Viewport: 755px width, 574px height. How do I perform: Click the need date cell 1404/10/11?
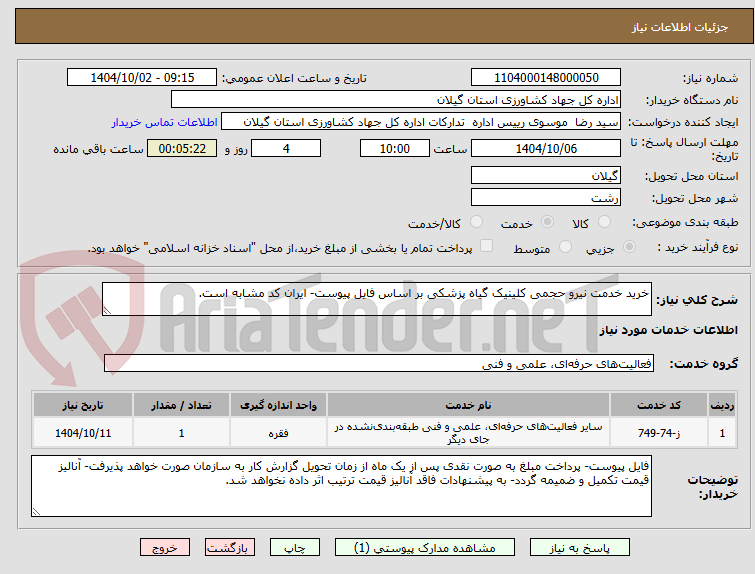(x=83, y=433)
